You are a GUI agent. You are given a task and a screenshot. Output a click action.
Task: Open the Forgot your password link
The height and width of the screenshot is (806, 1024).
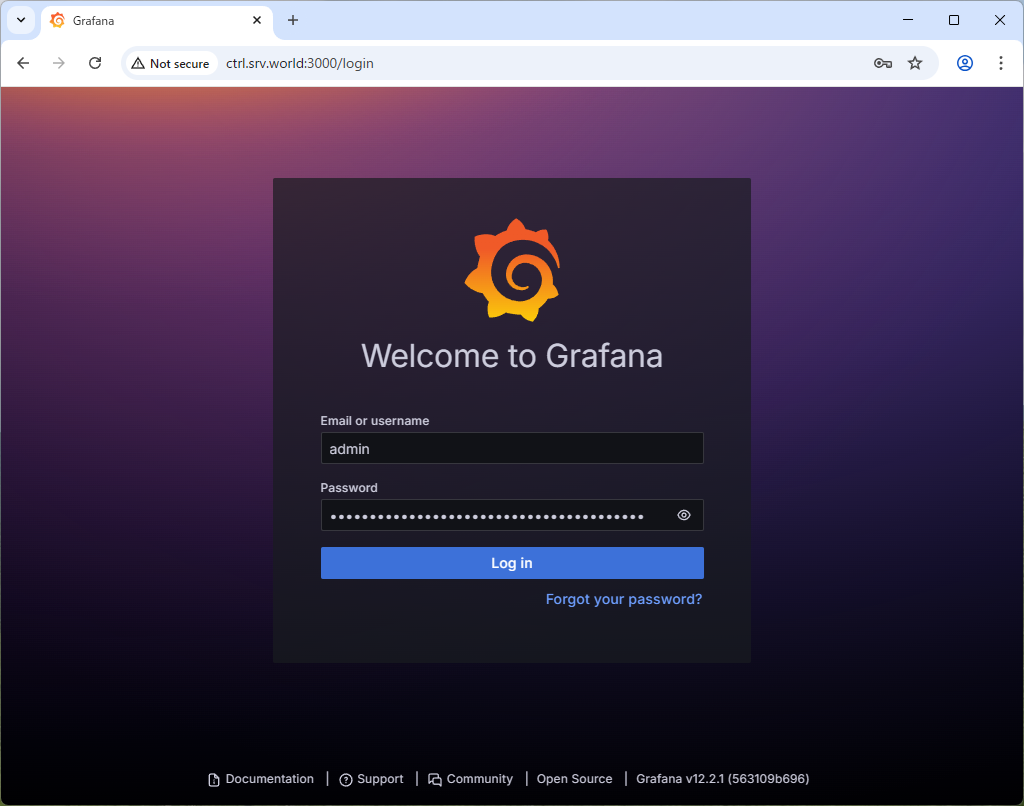tap(623, 599)
